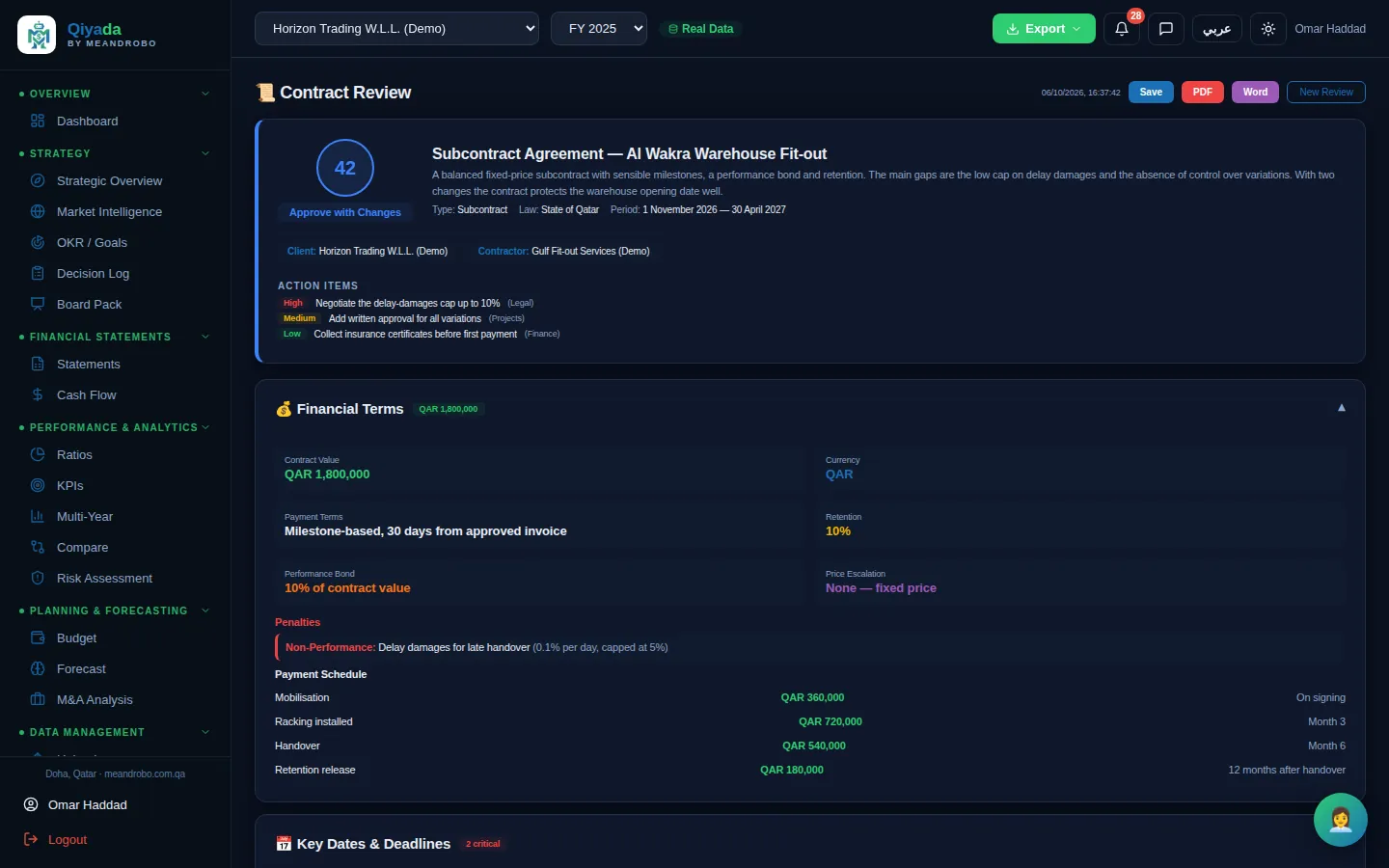1389x868 pixels.
Task: Click the Real Data status badge
Action: pyautogui.click(x=701, y=29)
